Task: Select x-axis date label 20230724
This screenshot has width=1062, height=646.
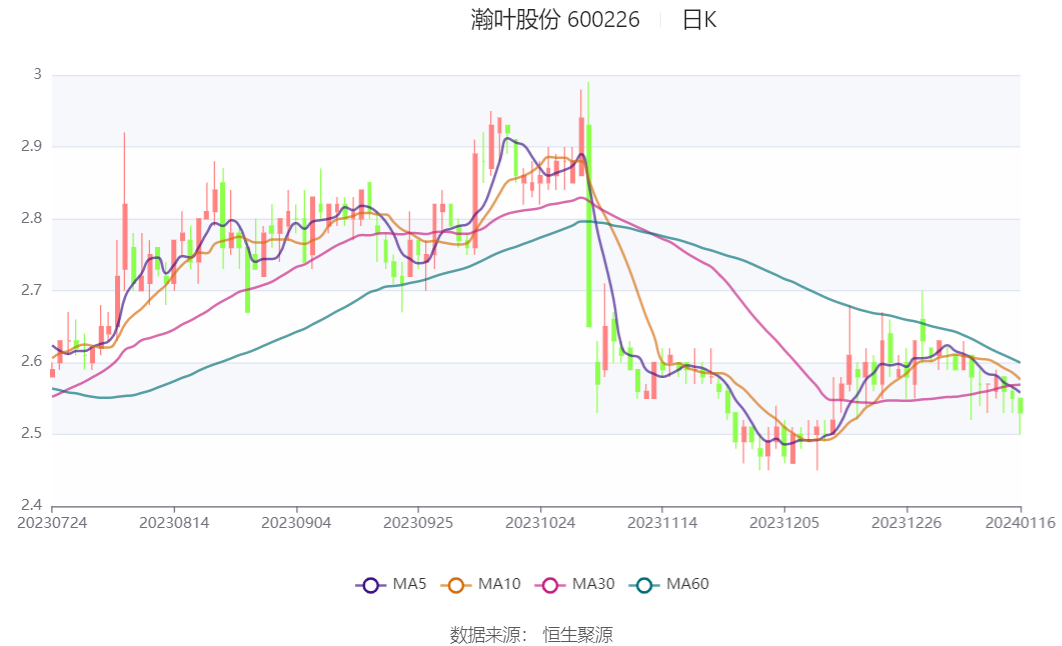Action: click(52, 523)
